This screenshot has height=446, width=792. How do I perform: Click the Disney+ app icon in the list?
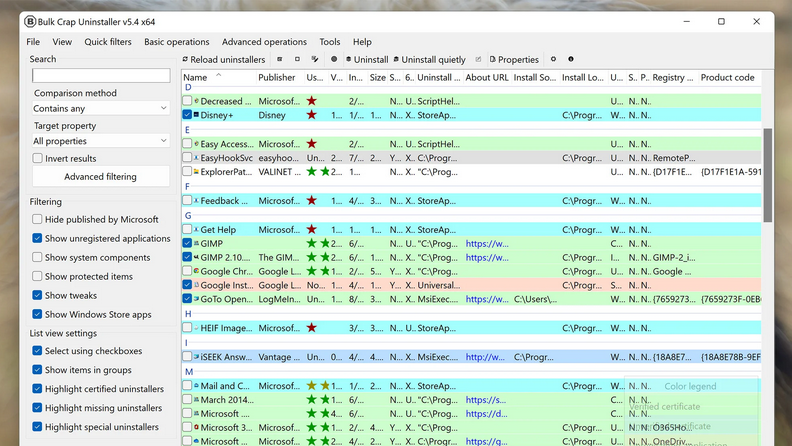196,115
